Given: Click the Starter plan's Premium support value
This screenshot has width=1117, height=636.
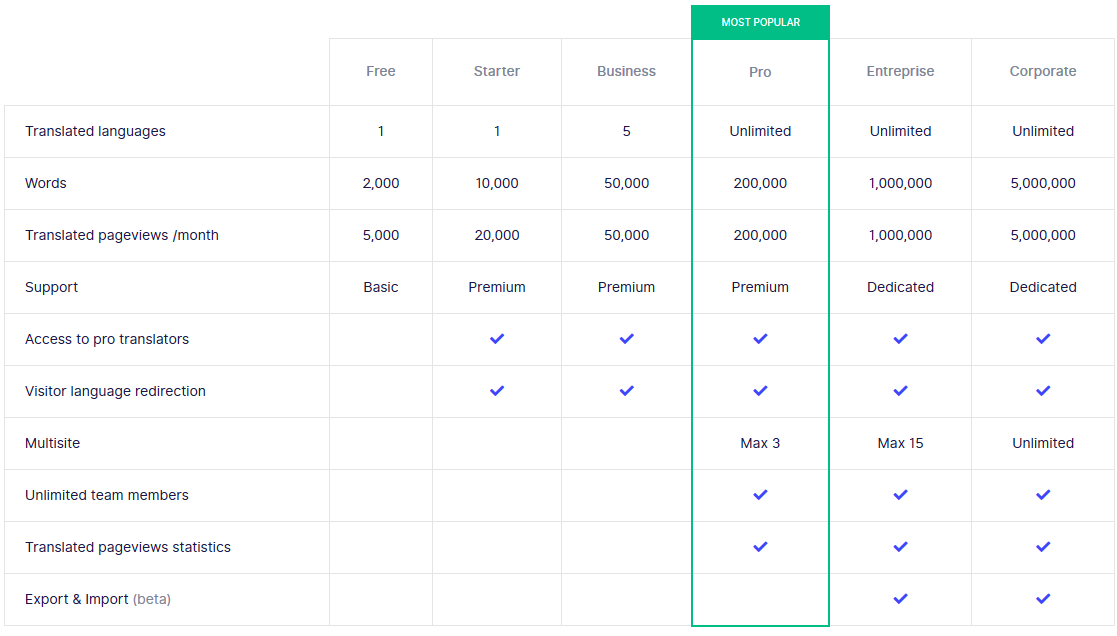Looking at the screenshot, I should 497,287.
